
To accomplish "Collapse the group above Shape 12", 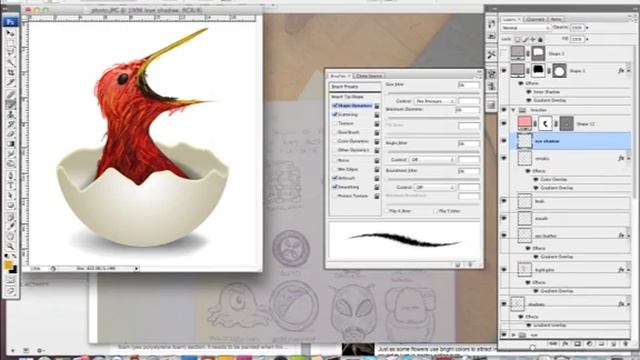I will pos(513,110).
